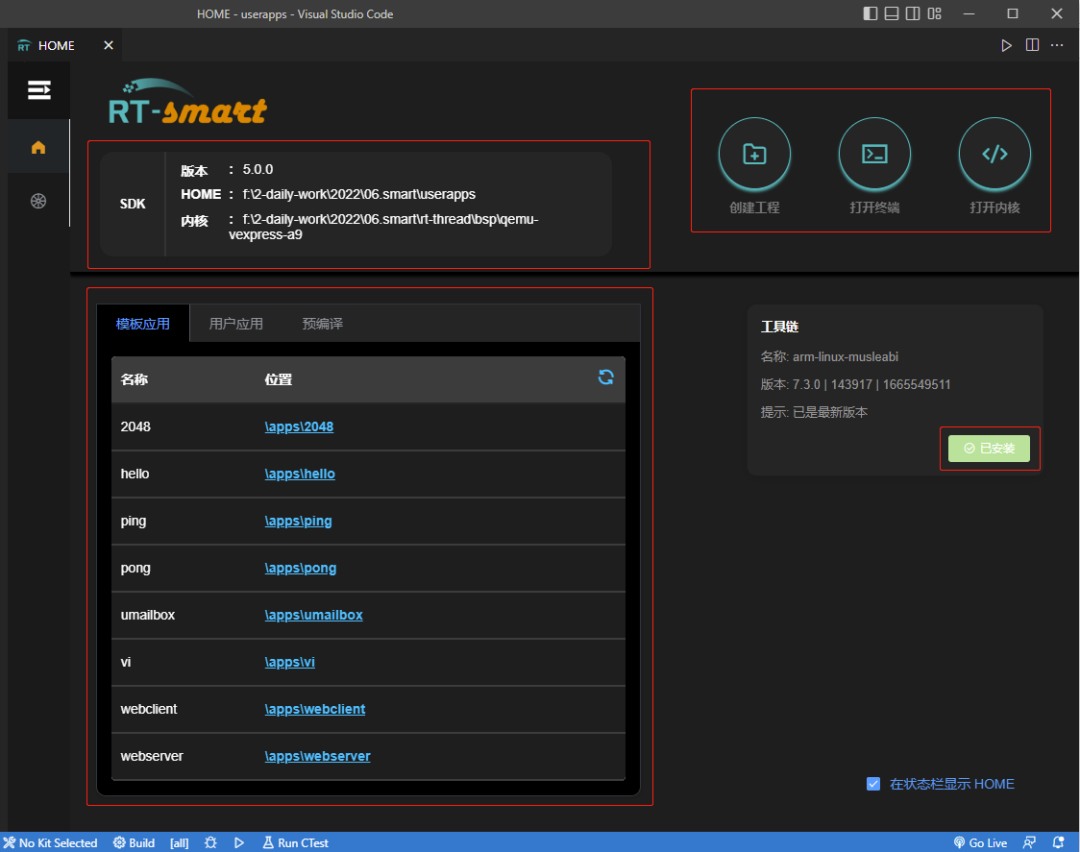Close the HOME editor tab
This screenshot has width=1080, height=852.
108,45
